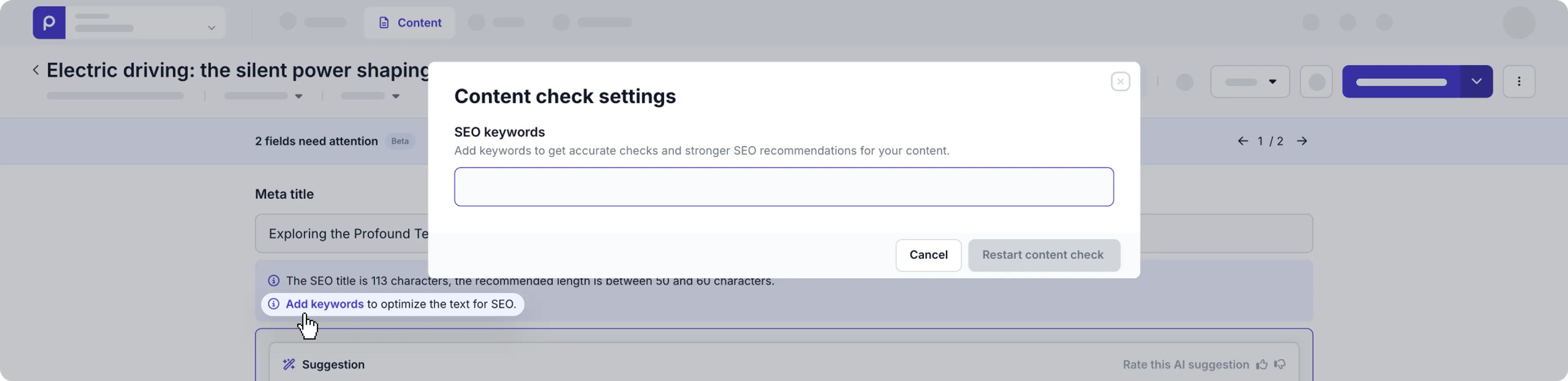This screenshot has height=381, width=1568.
Task: Click the info icon next to SEO title length warning
Action: tap(273, 281)
